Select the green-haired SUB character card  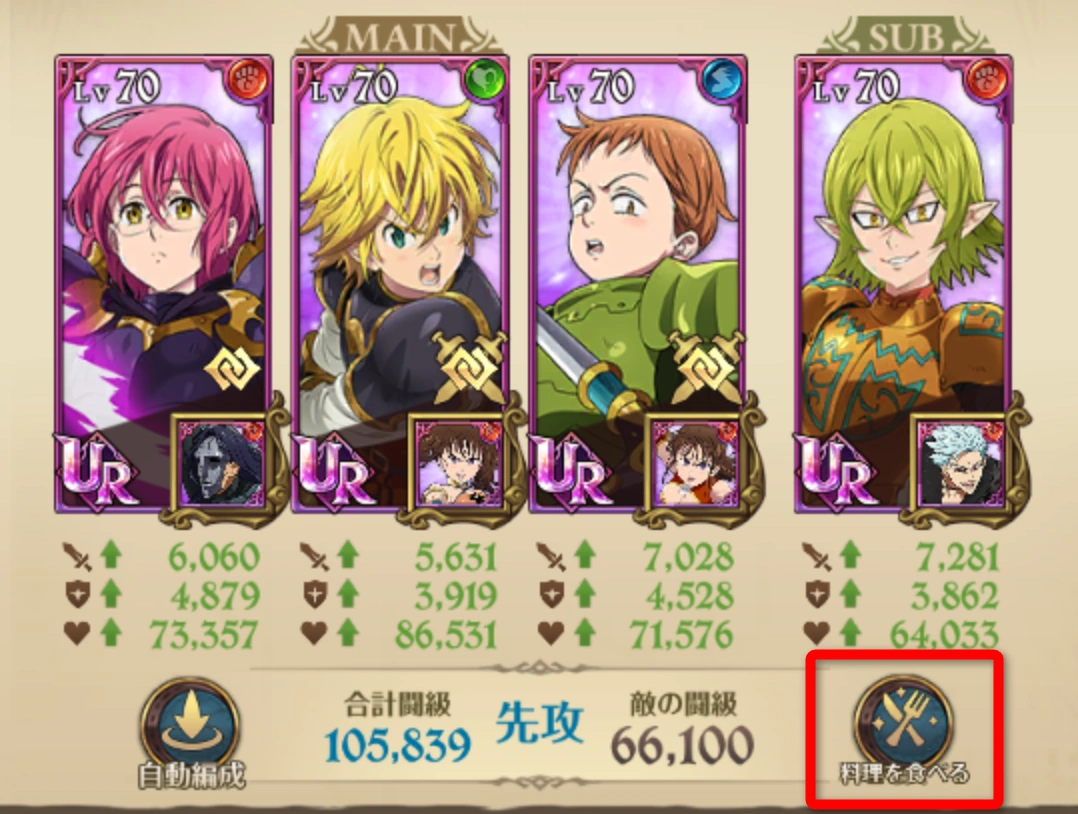(x=903, y=285)
